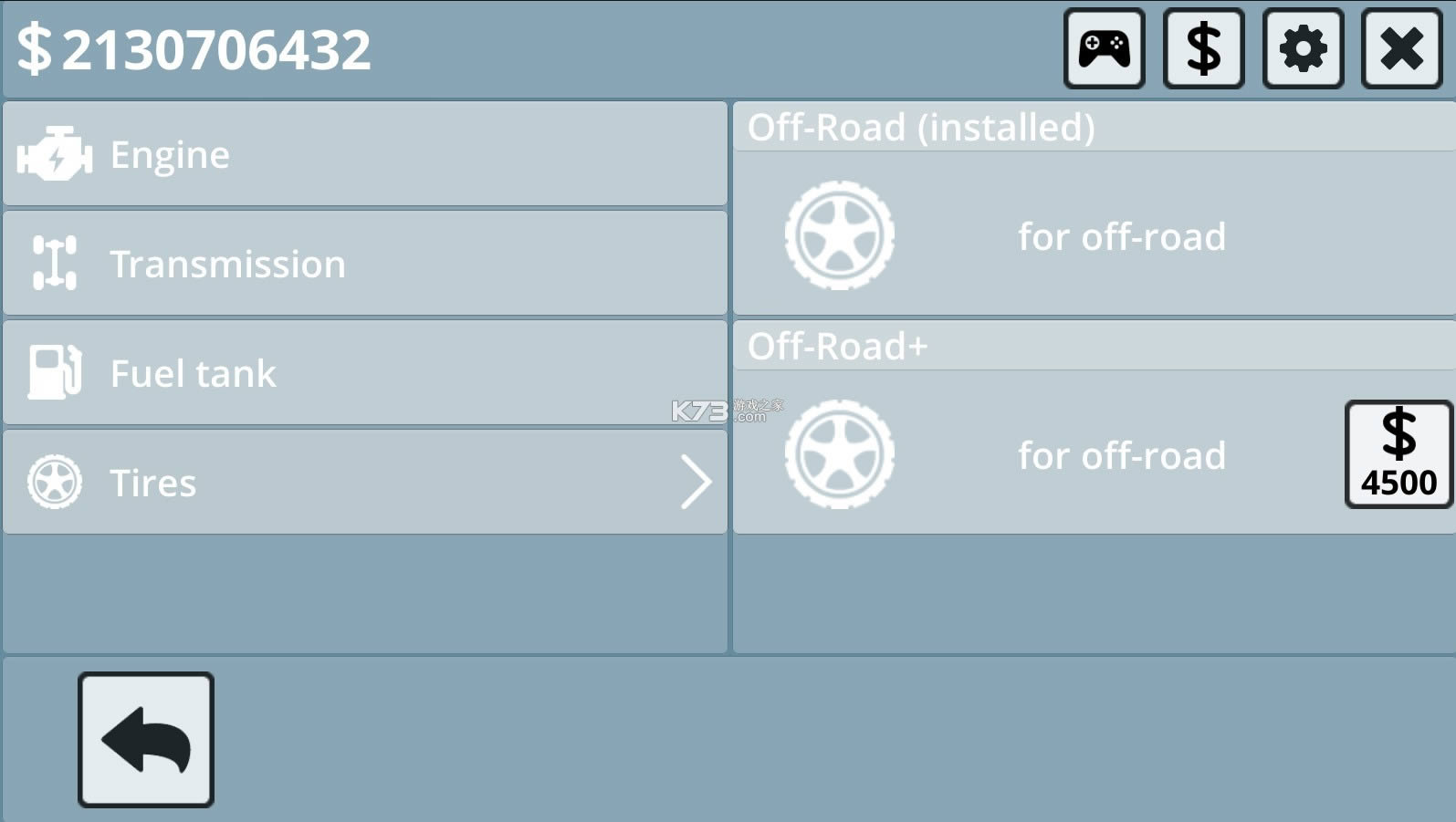Click the Off-Road (installed) header
Image resolution: width=1456 pixels, height=822 pixels.
click(x=922, y=128)
